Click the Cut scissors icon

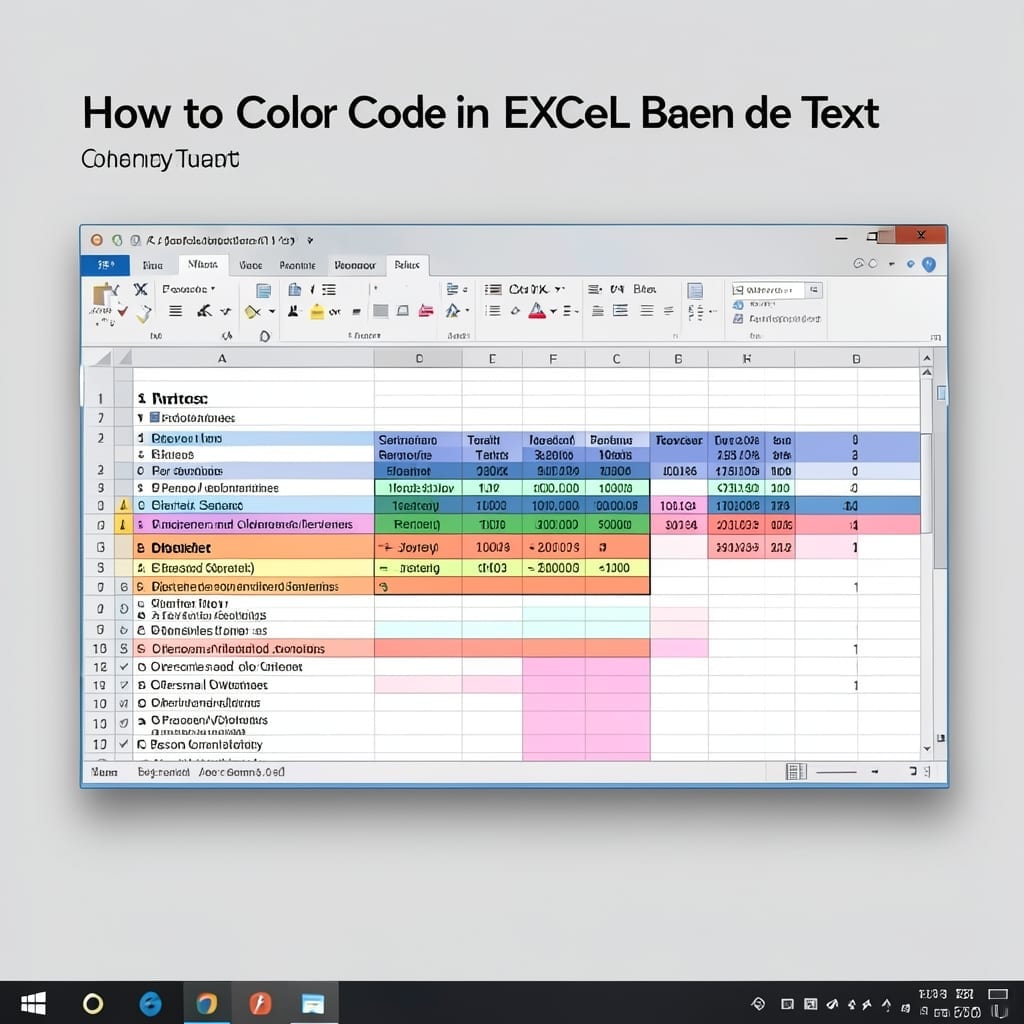140,289
